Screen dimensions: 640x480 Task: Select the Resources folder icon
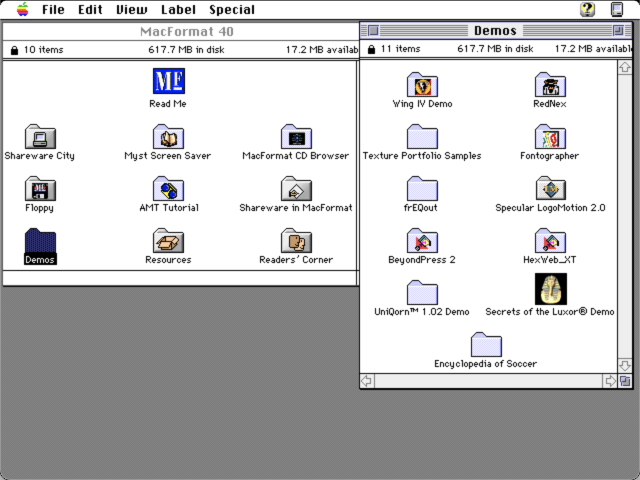168,241
